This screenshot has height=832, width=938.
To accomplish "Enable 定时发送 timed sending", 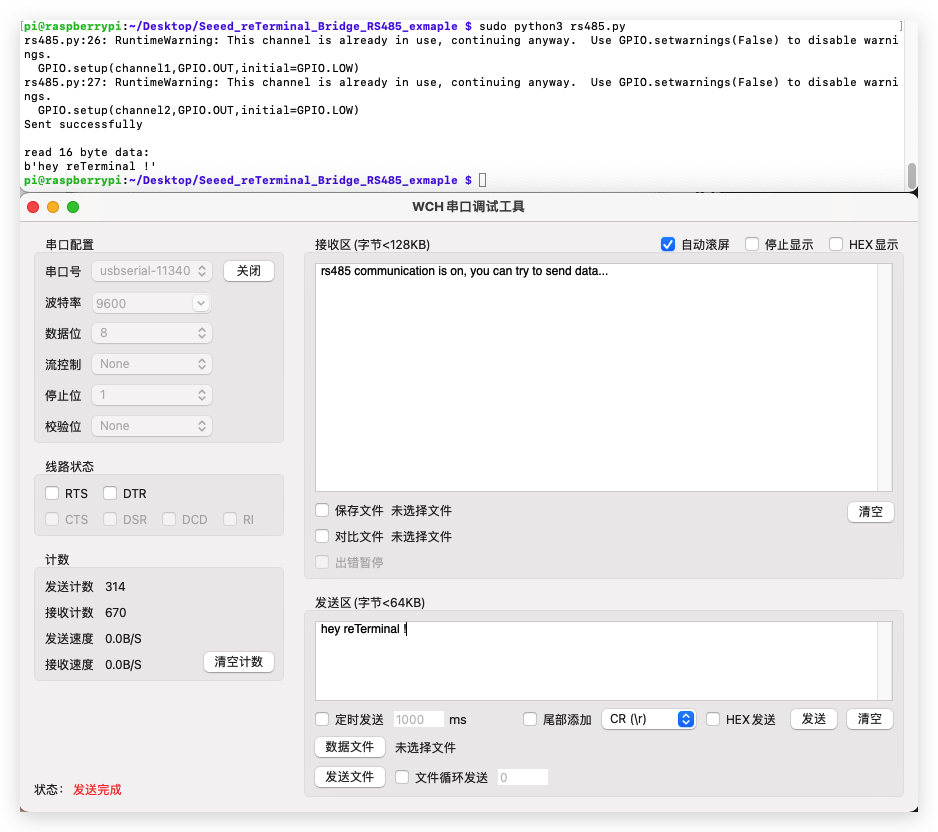I will (322, 719).
